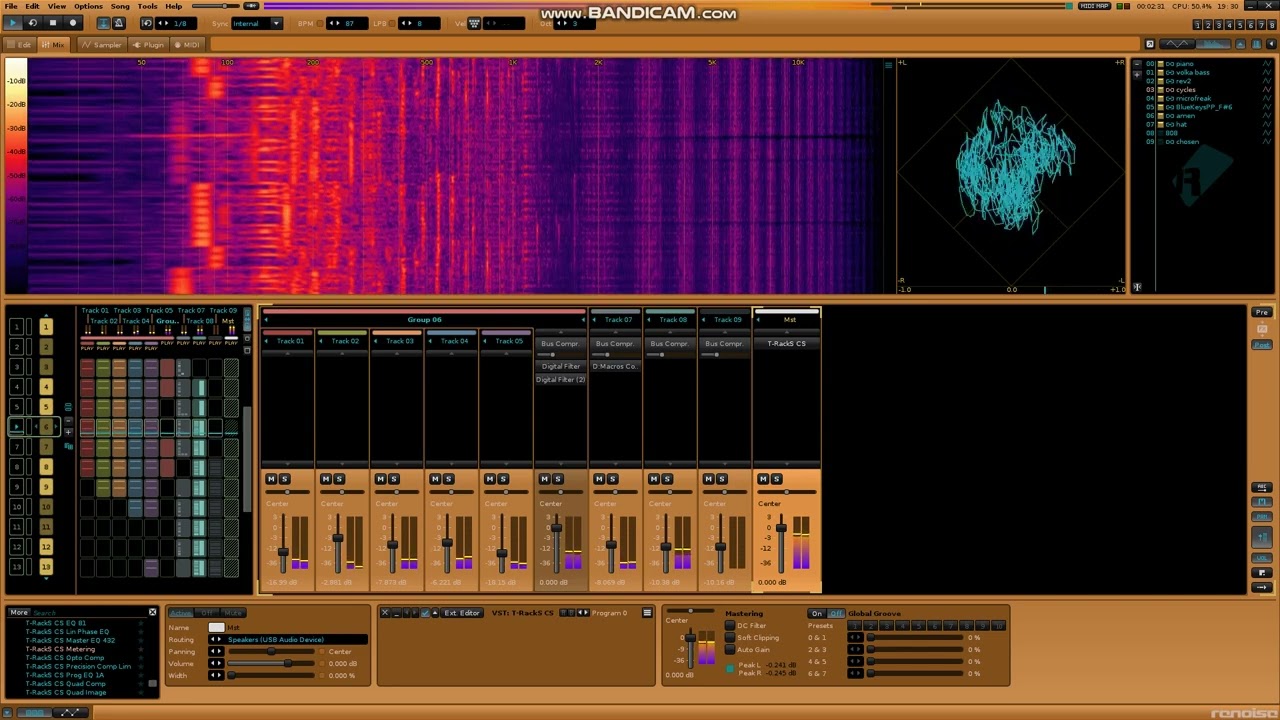
Task: Open the Routing dropdown (Speakers USB Audio Device)
Action: coord(287,639)
